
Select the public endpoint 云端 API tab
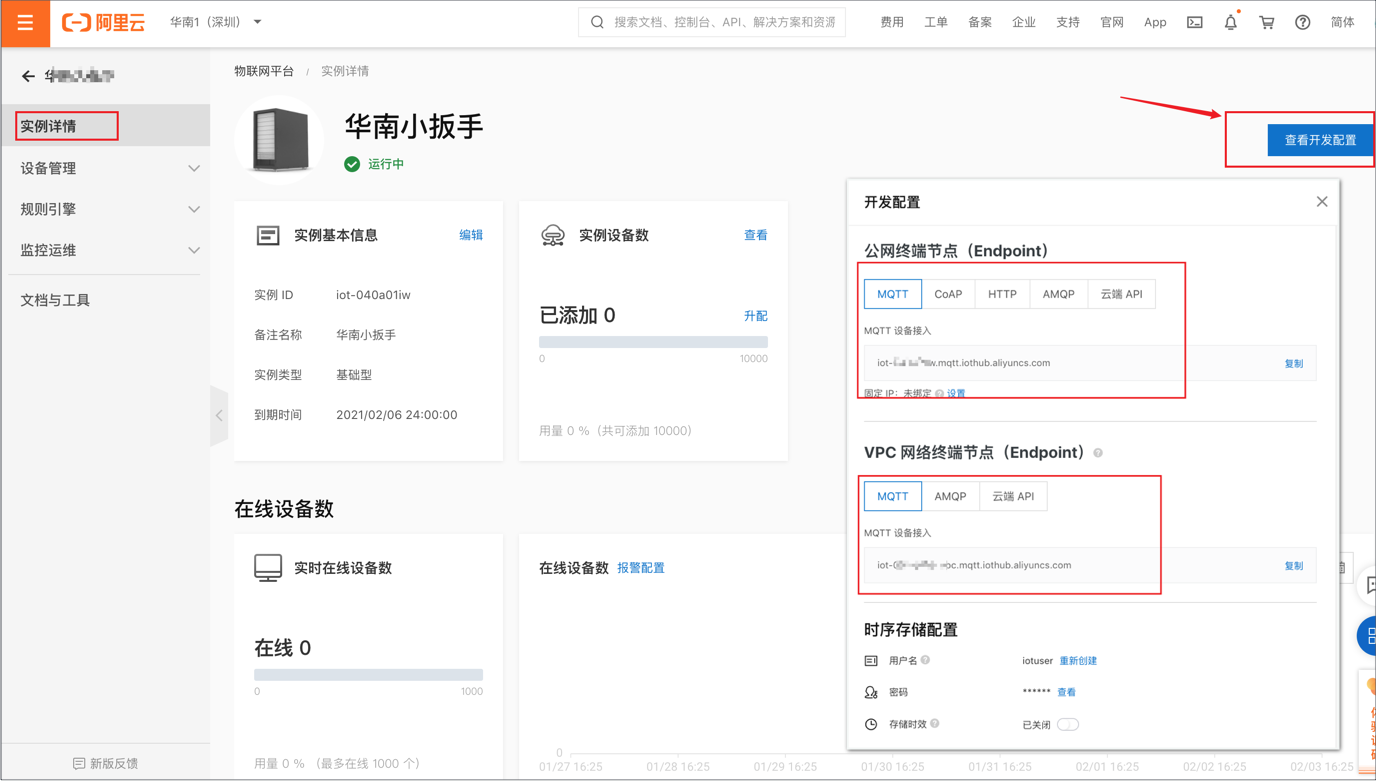pos(1121,294)
